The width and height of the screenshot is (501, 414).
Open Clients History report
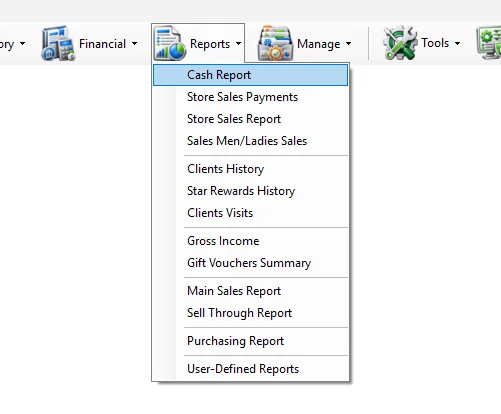pos(250,169)
